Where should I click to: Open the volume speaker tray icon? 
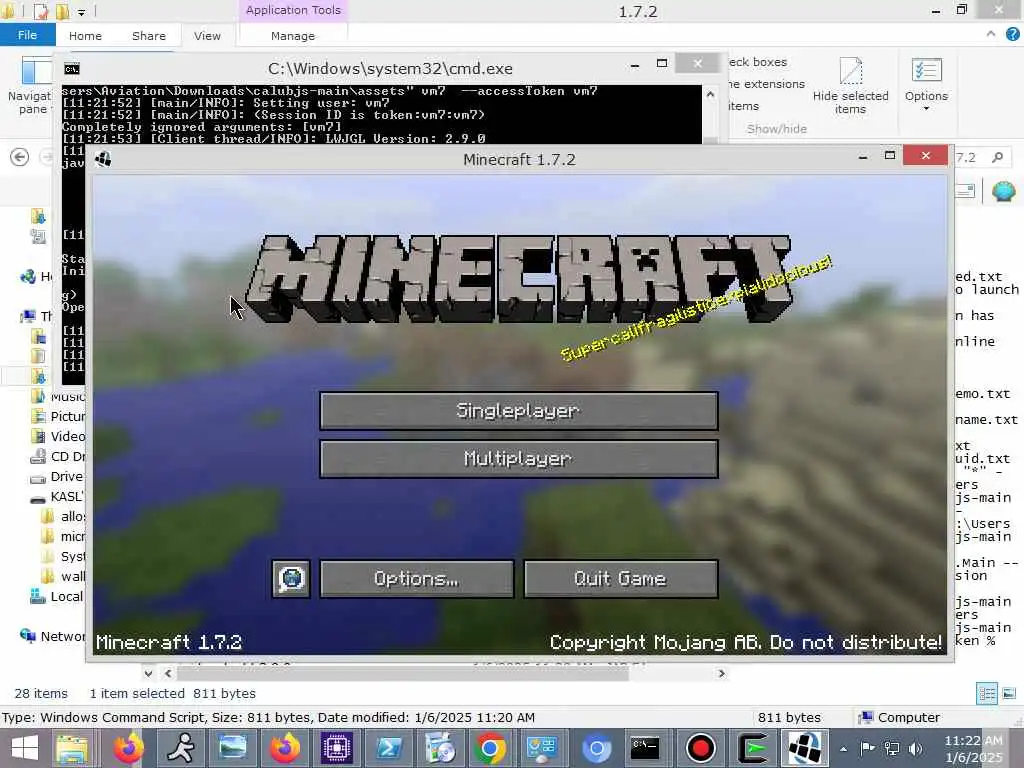point(916,748)
